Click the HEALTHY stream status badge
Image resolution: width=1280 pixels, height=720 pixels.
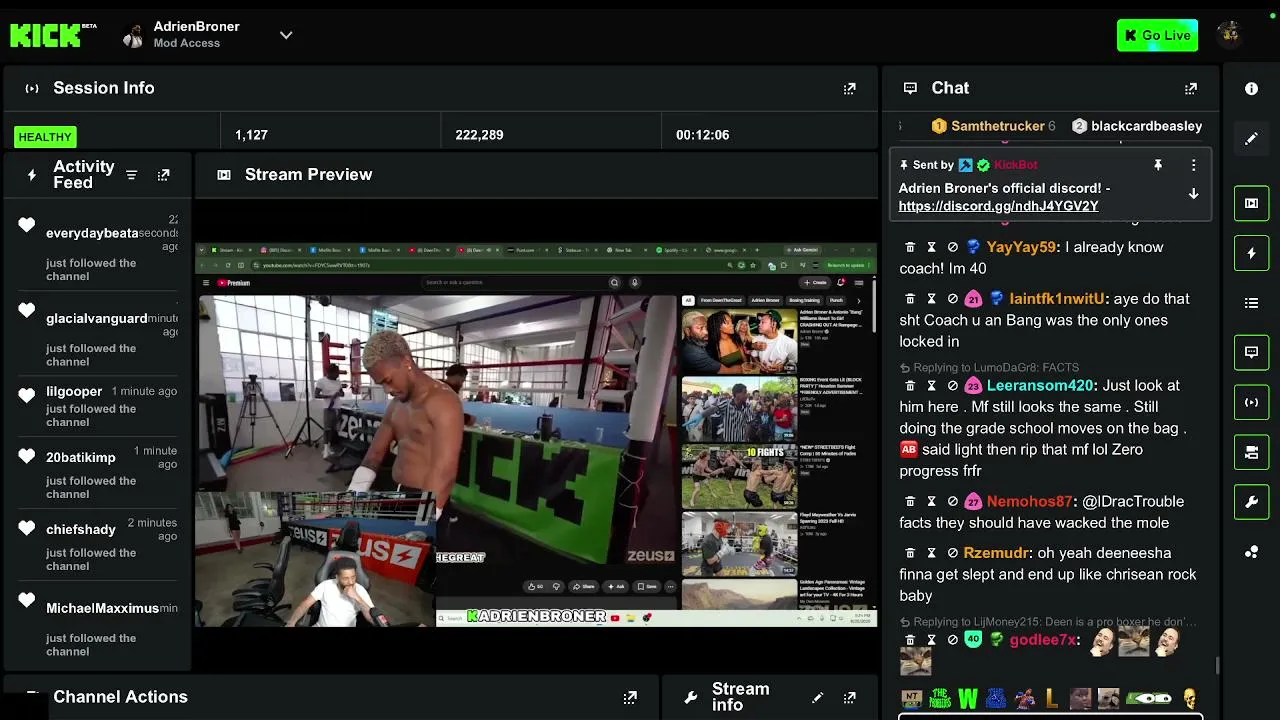[45, 136]
